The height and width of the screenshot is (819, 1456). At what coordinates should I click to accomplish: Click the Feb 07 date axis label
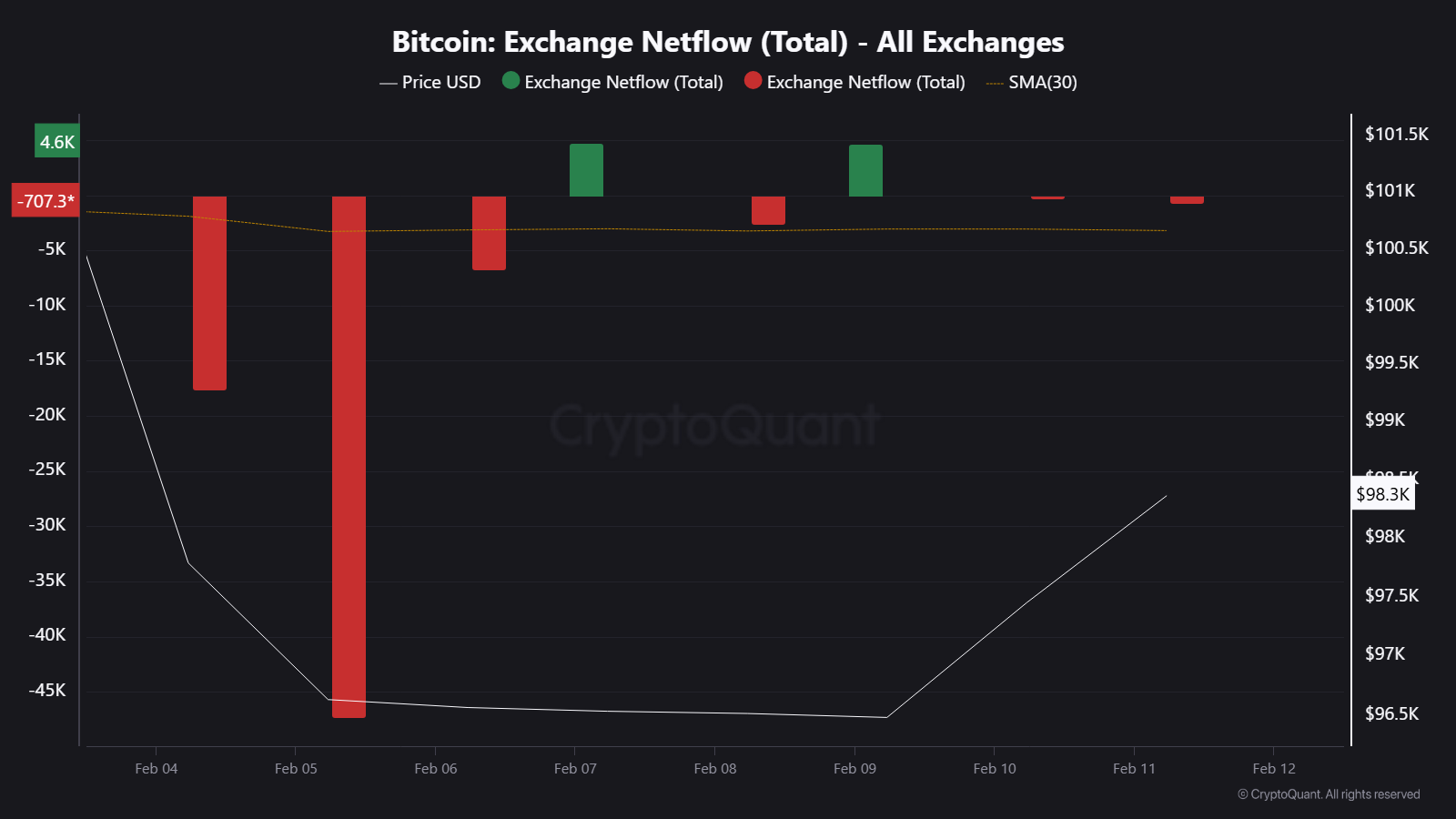pyautogui.click(x=575, y=768)
